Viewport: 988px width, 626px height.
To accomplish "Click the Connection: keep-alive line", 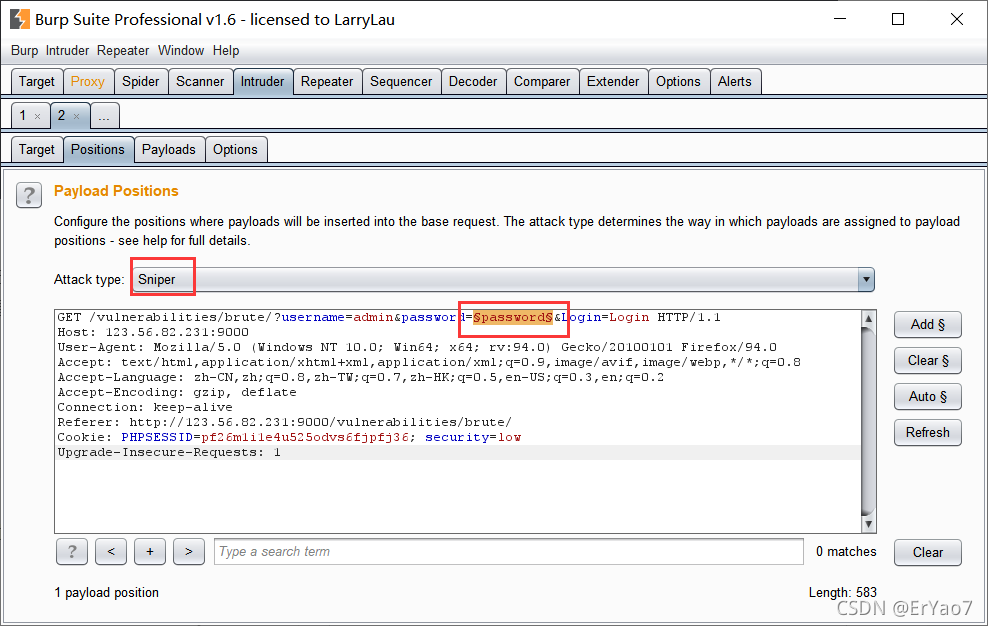I will [x=145, y=408].
